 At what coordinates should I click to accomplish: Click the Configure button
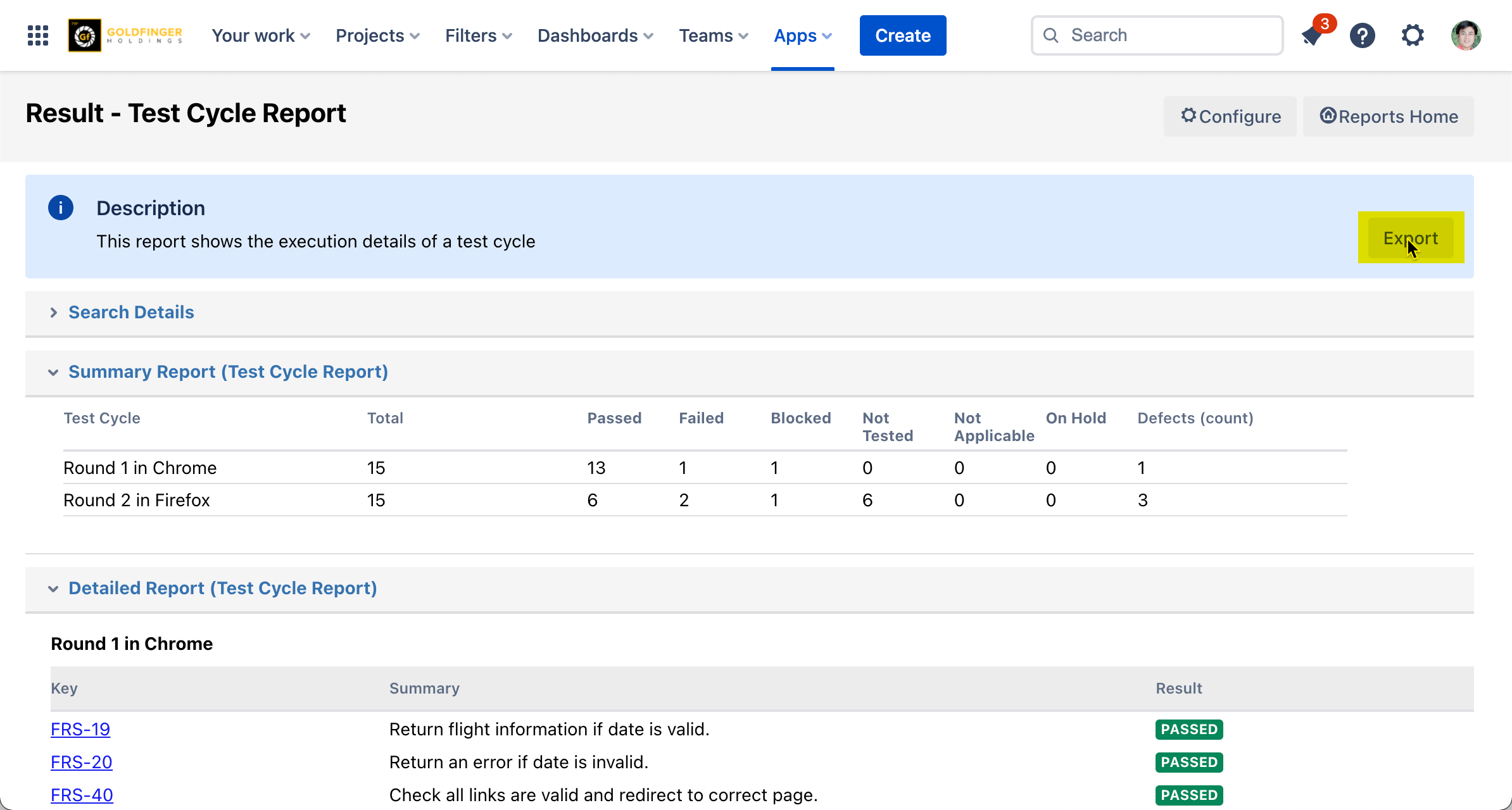coord(1230,116)
